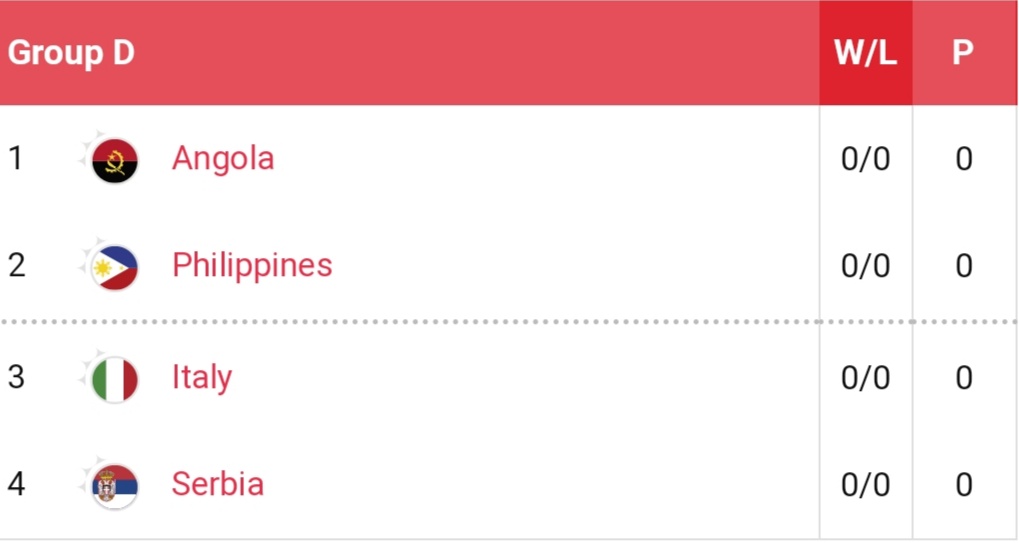Click the Philippines flag icon
1019x543 pixels.
(114, 267)
